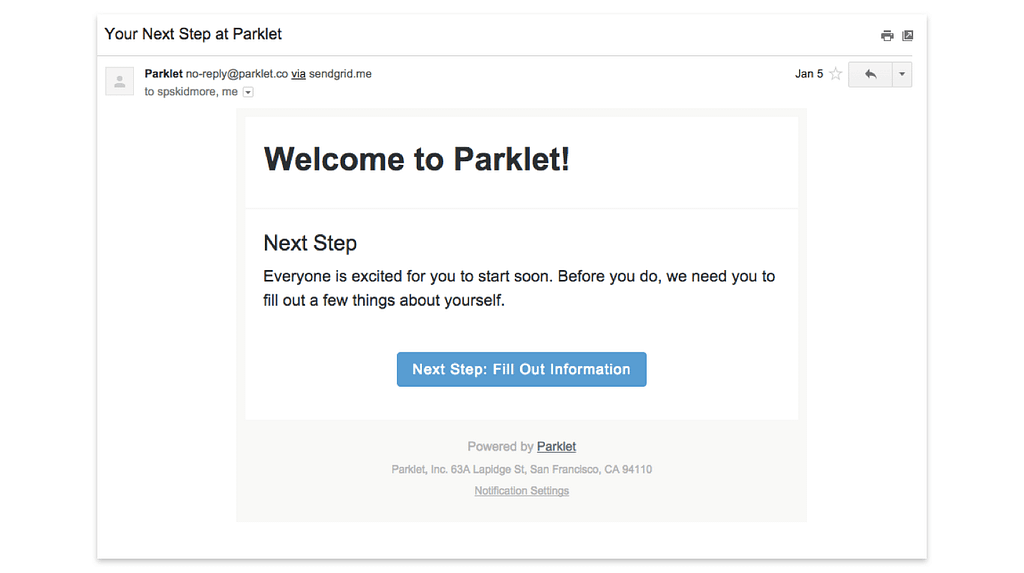
Task: Click the Parklet, Inc. address line
Action: click(522, 469)
